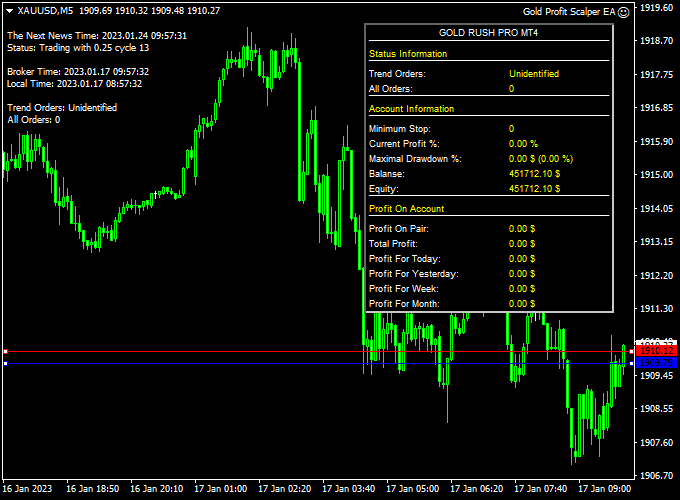Click the Balanse value 451712.10 $
Image resolution: width=680 pixels, height=500 pixels.
click(534, 173)
